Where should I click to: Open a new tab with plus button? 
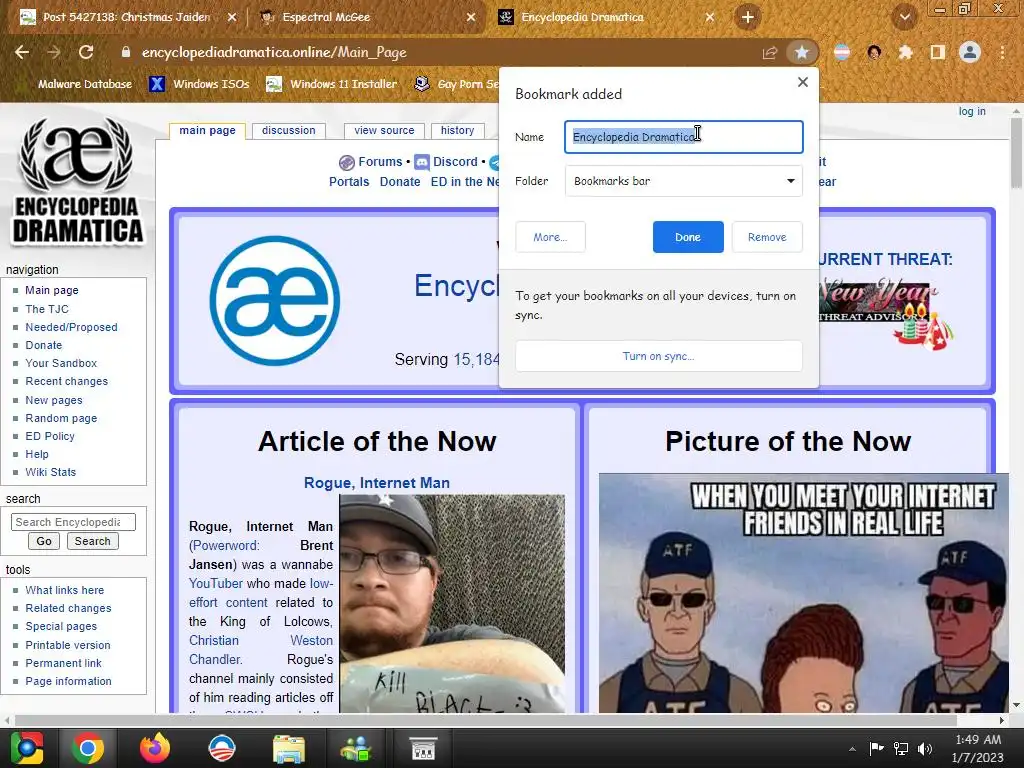coord(748,17)
